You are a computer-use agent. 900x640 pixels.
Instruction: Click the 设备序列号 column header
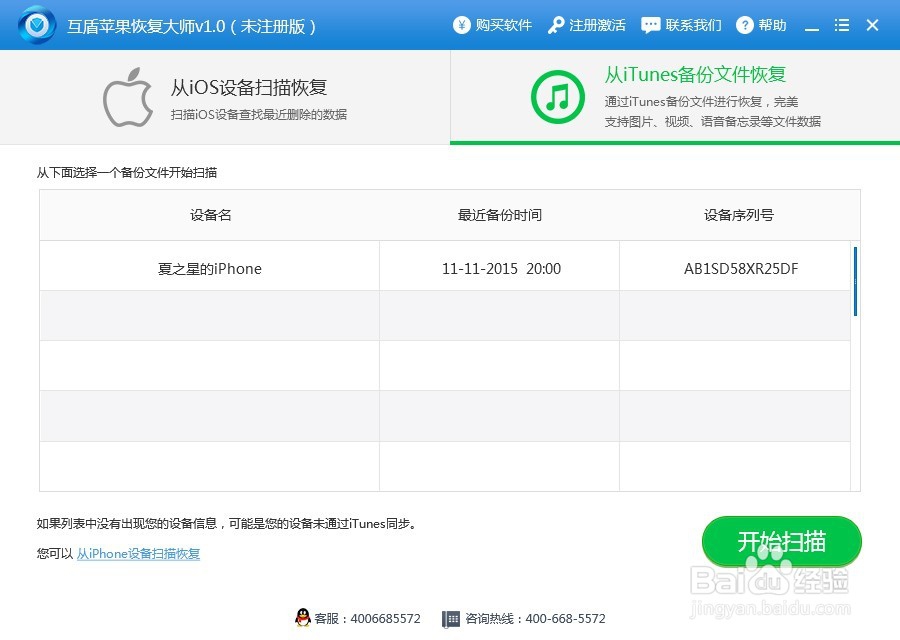point(739,215)
